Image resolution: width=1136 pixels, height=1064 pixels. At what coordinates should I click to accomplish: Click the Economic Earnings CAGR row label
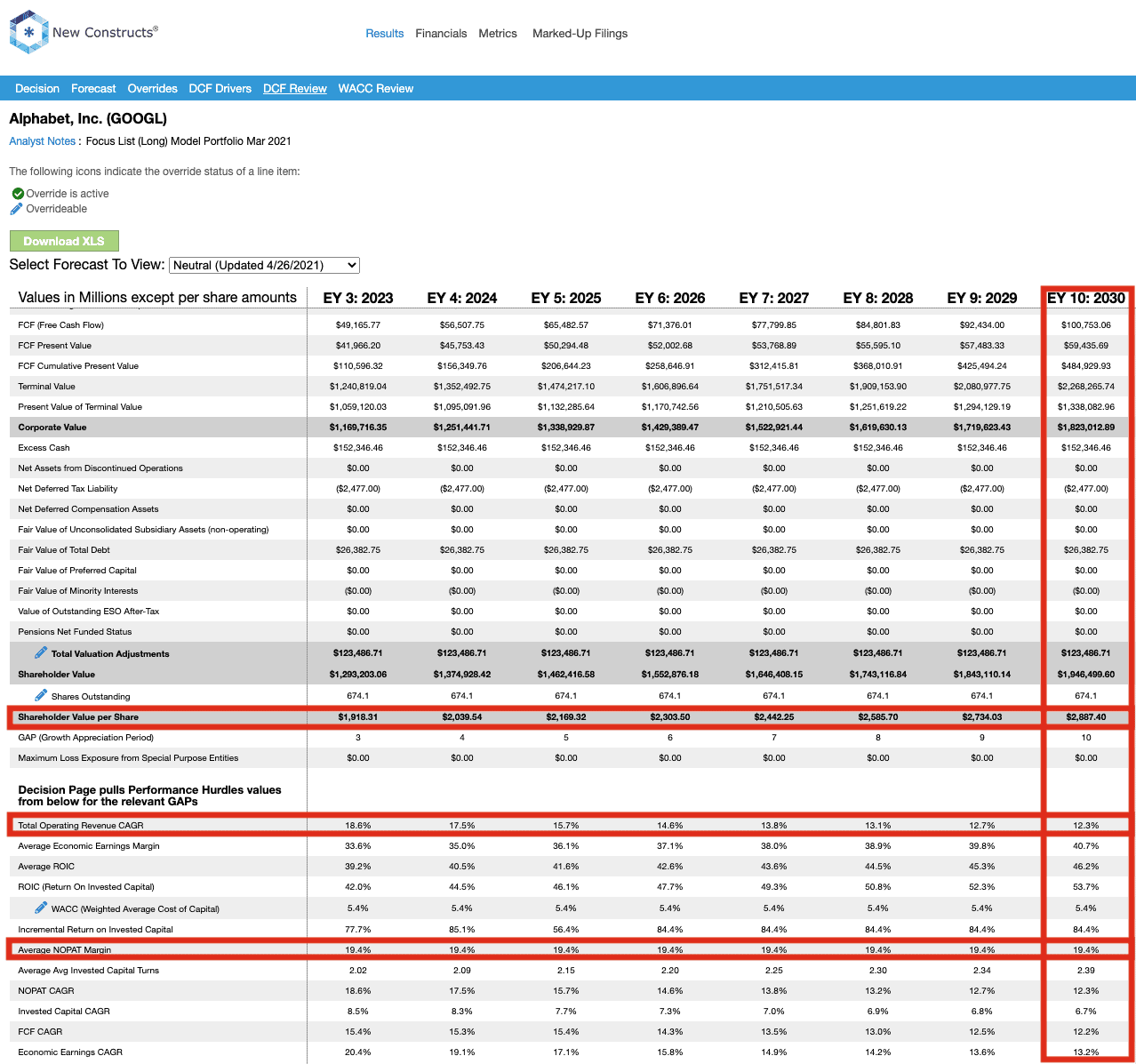70,1052
